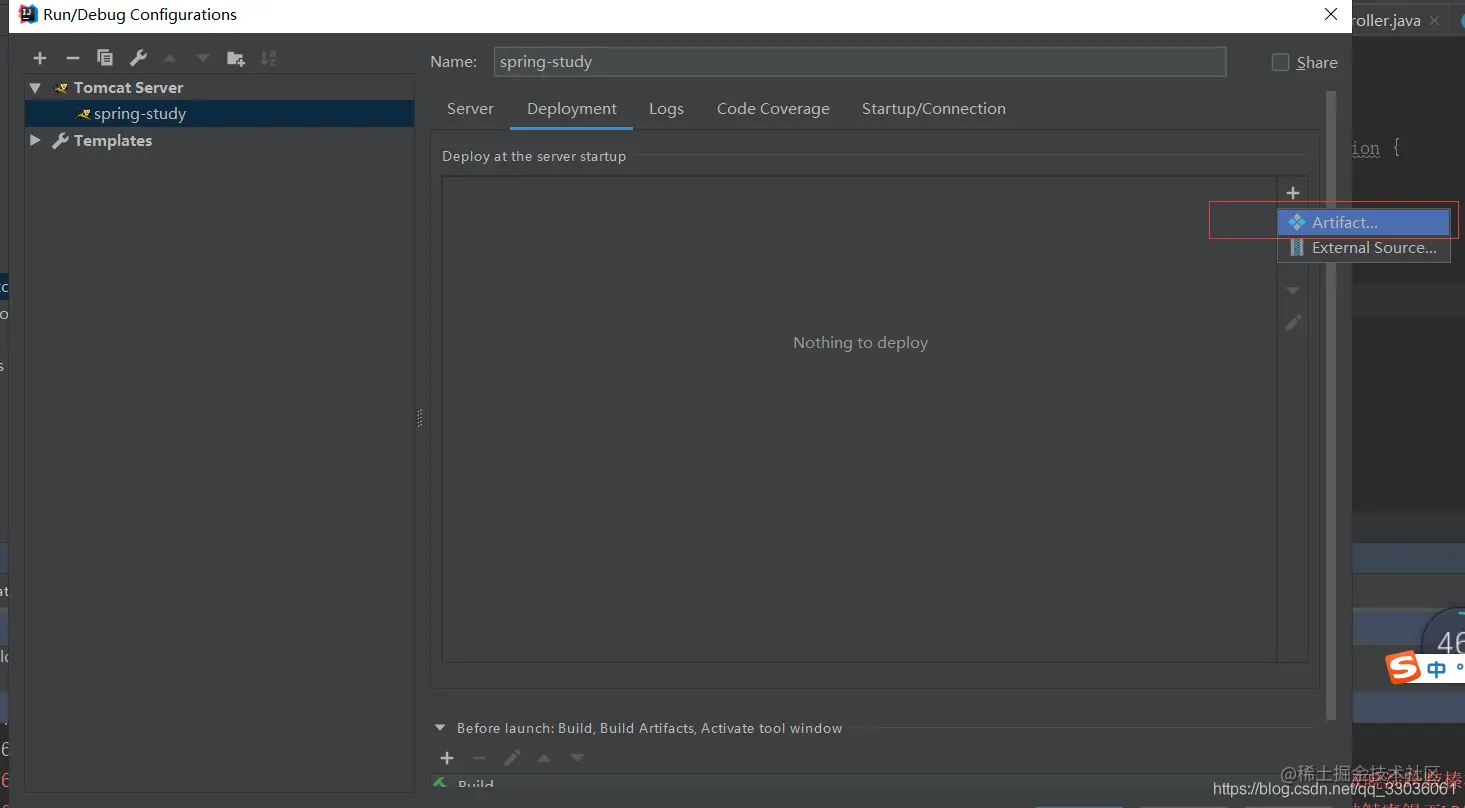Click the Name input field
The image size is (1465, 808).
[x=860, y=62]
